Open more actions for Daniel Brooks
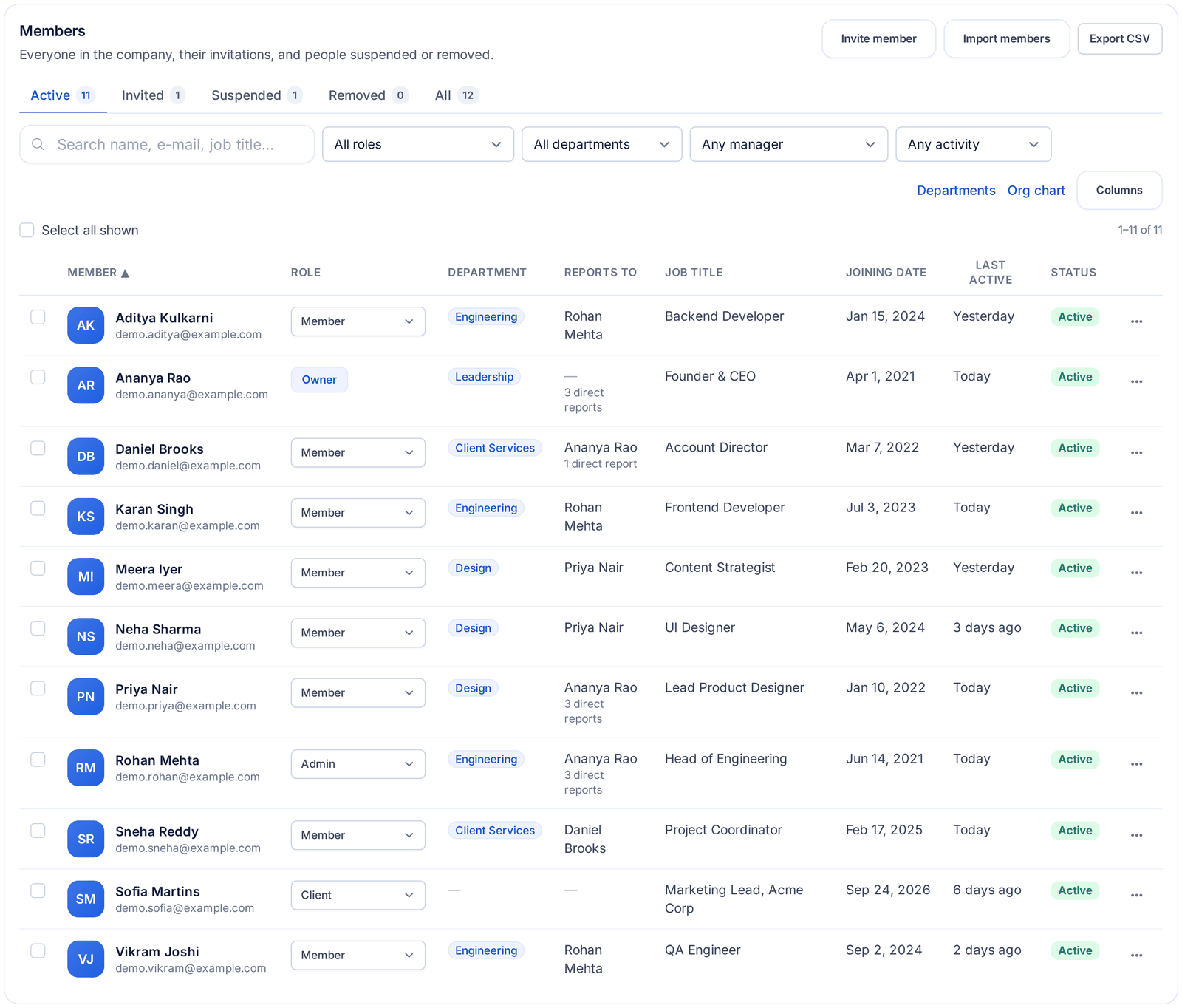Viewport: 1182px width, 1008px height. (1136, 453)
